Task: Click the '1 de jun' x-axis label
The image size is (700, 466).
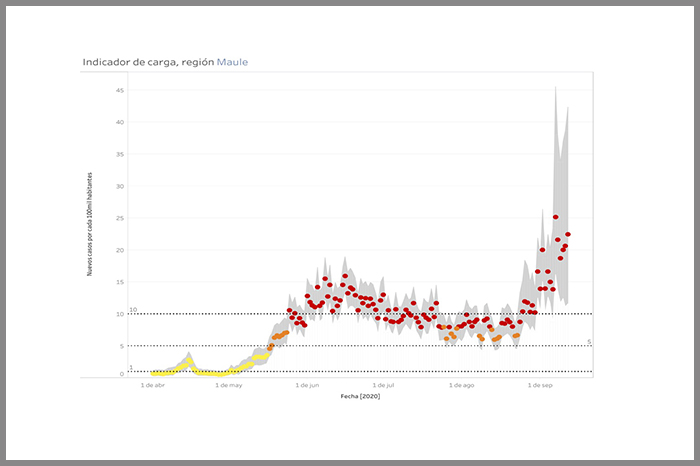Action: pyautogui.click(x=307, y=384)
